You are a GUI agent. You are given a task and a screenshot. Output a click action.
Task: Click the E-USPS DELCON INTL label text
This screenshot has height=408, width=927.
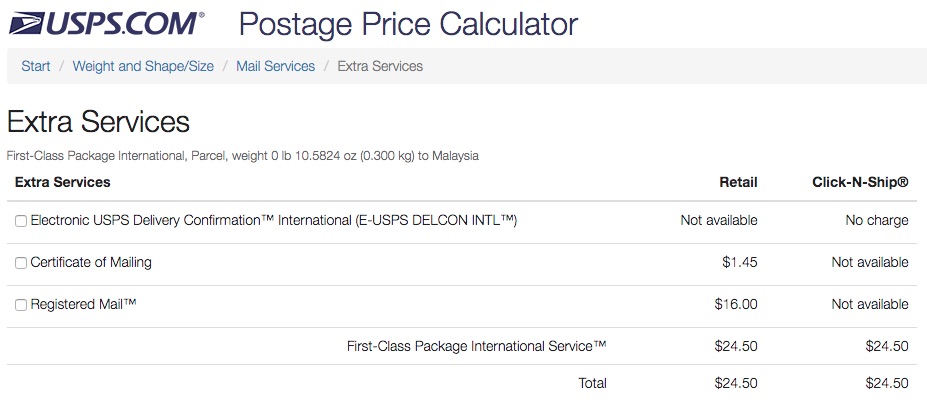274,220
